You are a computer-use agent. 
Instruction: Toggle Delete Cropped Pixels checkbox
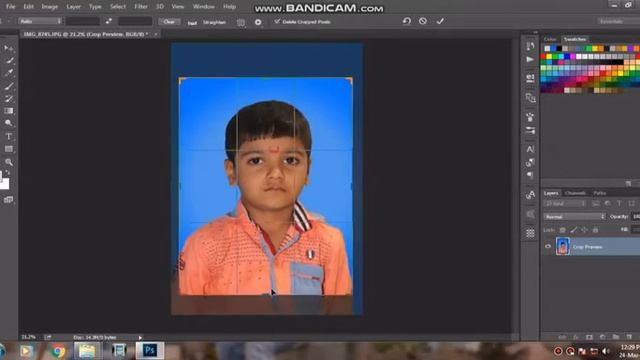click(277, 21)
